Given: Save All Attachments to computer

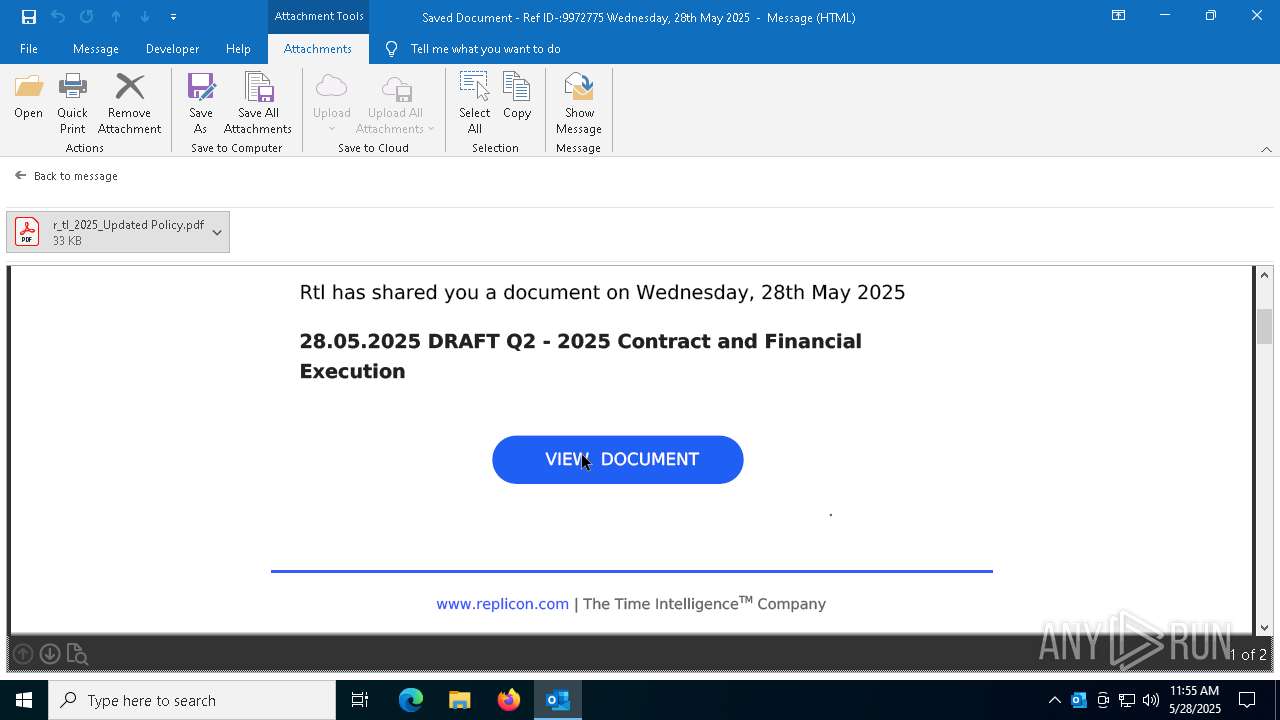Looking at the screenshot, I should pyautogui.click(x=258, y=103).
